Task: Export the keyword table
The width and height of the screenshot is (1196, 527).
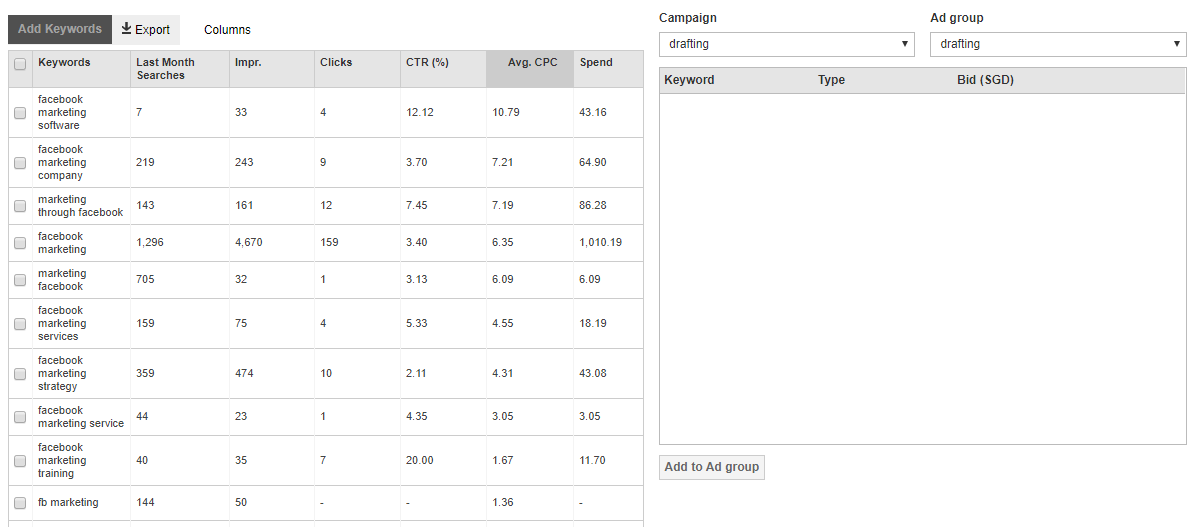Action: [146, 30]
